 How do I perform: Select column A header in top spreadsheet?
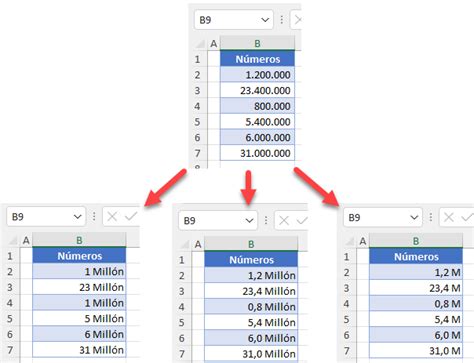point(214,43)
